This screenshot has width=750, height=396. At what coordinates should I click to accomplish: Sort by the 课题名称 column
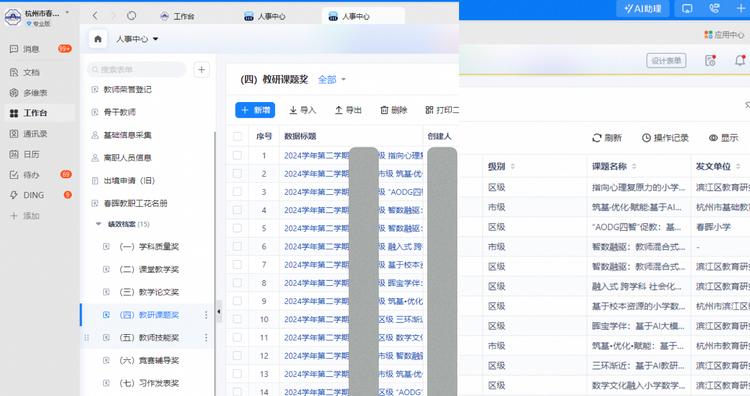tap(634, 166)
